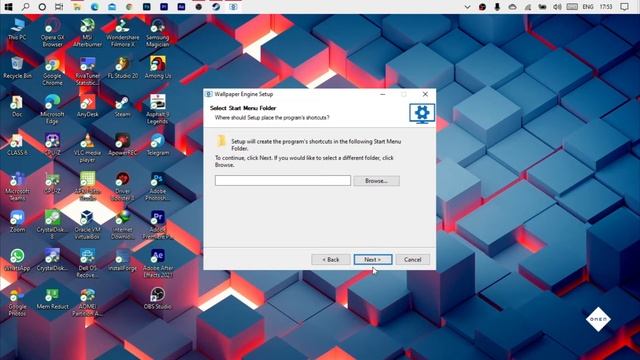This screenshot has width=640, height=360.
Task: Select the Adobe Premiere Pro desktop shortcut
Action: tap(158, 225)
